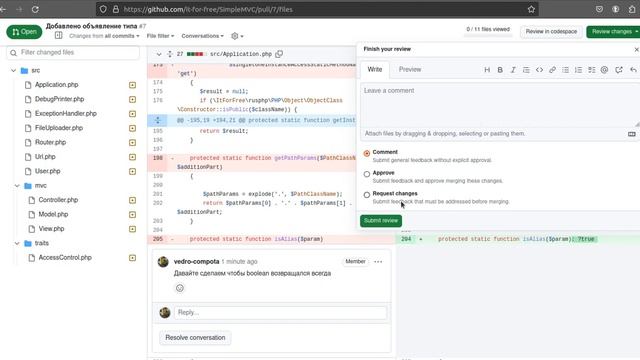This screenshot has height=360, width=640.
Task: Reload the page in browser
Action: pos(35,9)
